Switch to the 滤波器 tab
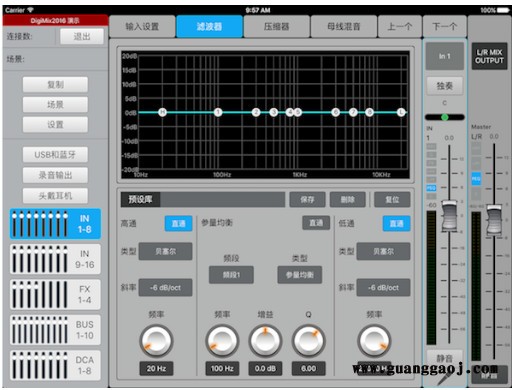520x390 pixels. (209, 26)
